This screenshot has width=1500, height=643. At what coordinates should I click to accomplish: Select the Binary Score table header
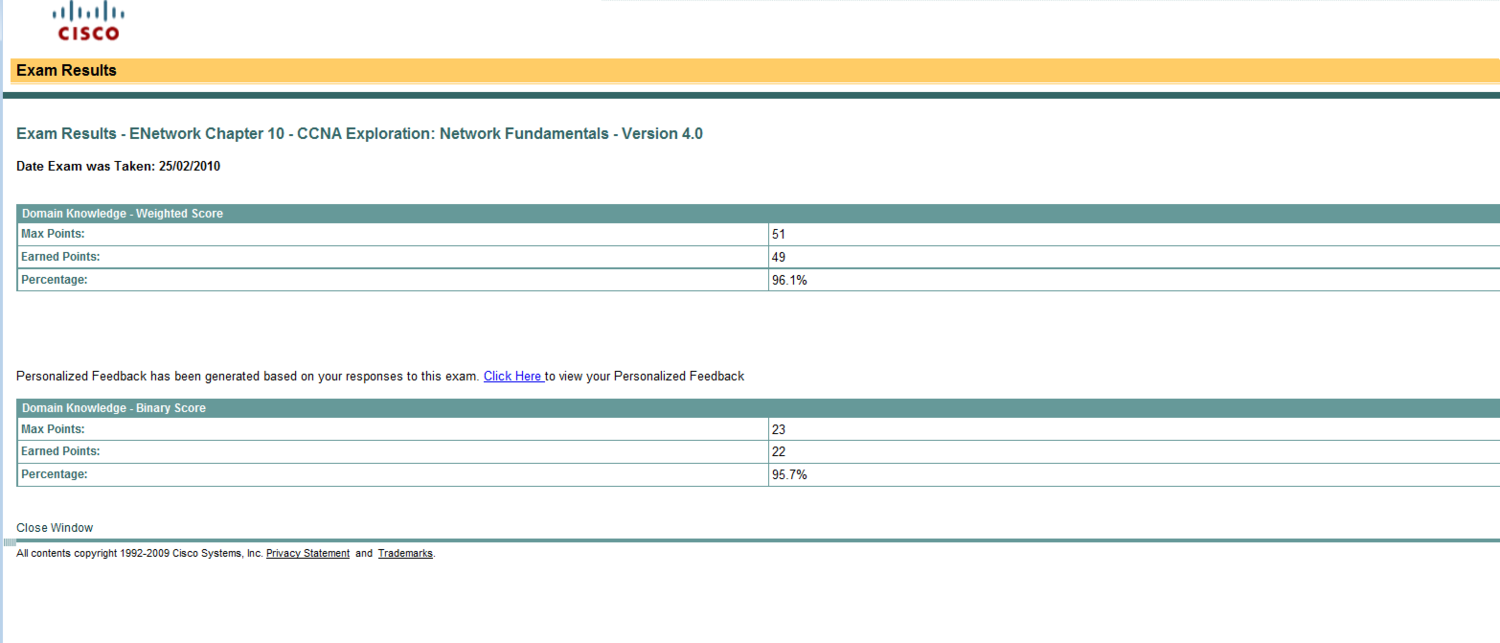(113, 408)
